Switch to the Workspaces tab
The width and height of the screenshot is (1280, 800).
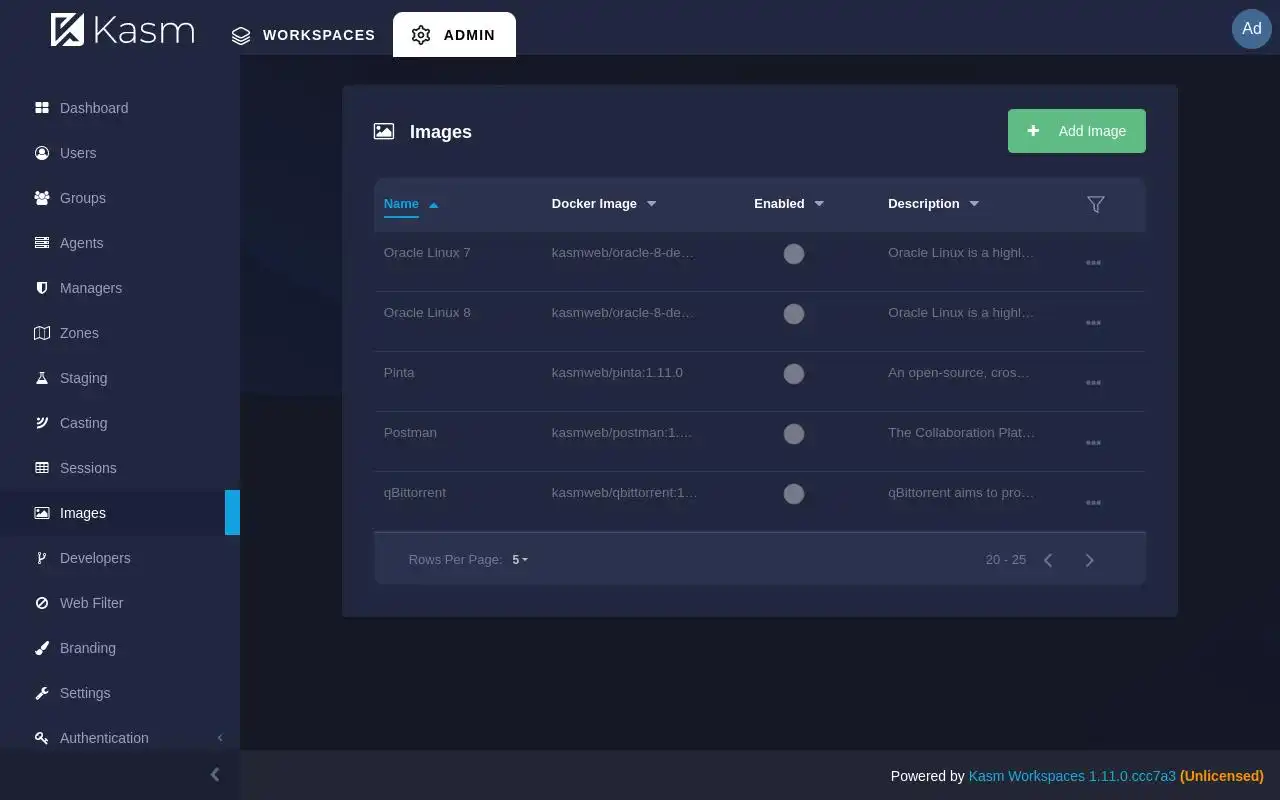[x=303, y=35]
